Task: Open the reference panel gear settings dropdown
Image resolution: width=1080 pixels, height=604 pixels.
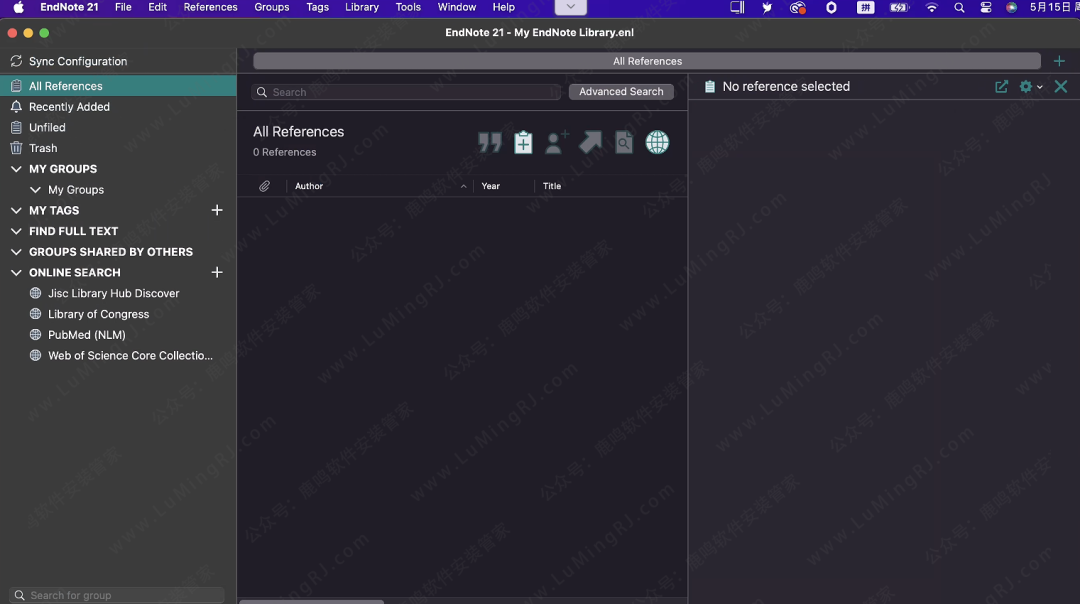Action: tap(1030, 87)
